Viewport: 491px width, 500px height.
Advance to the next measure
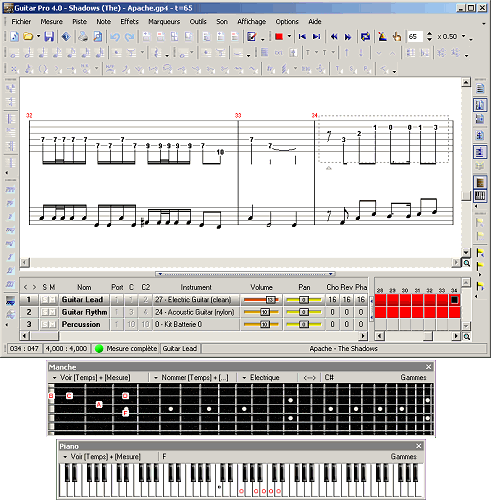(348, 37)
